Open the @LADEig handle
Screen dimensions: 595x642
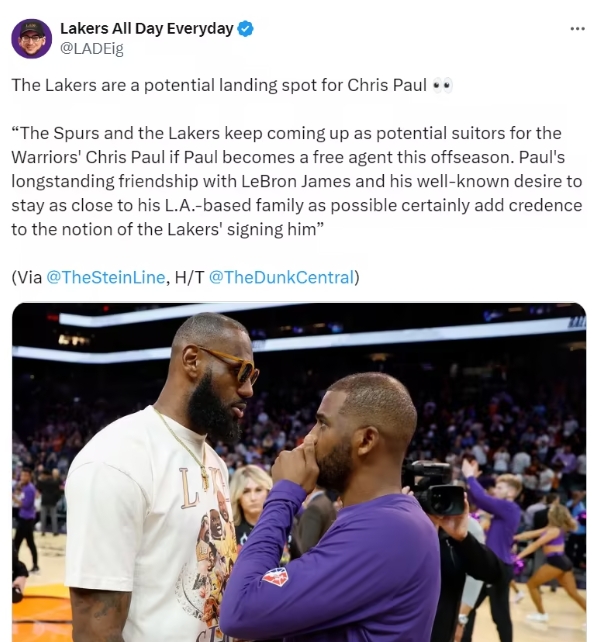click(x=92, y=49)
